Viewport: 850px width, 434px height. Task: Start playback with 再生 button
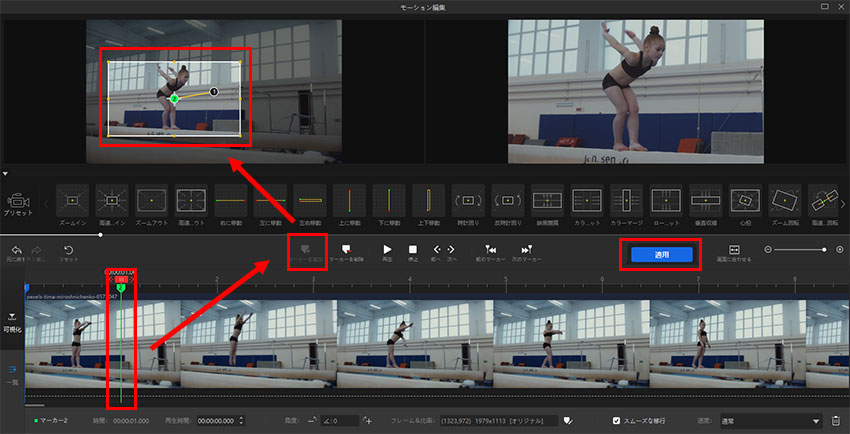click(x=387, y=249)
